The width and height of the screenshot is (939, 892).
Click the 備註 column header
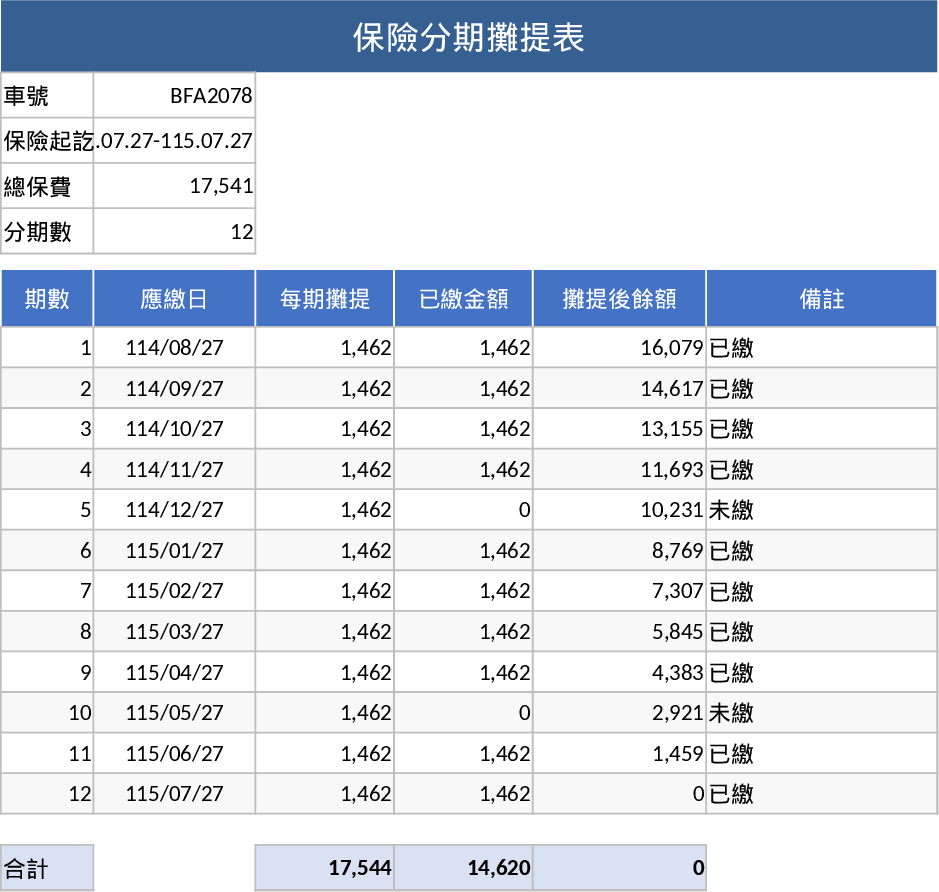[820, 298]
